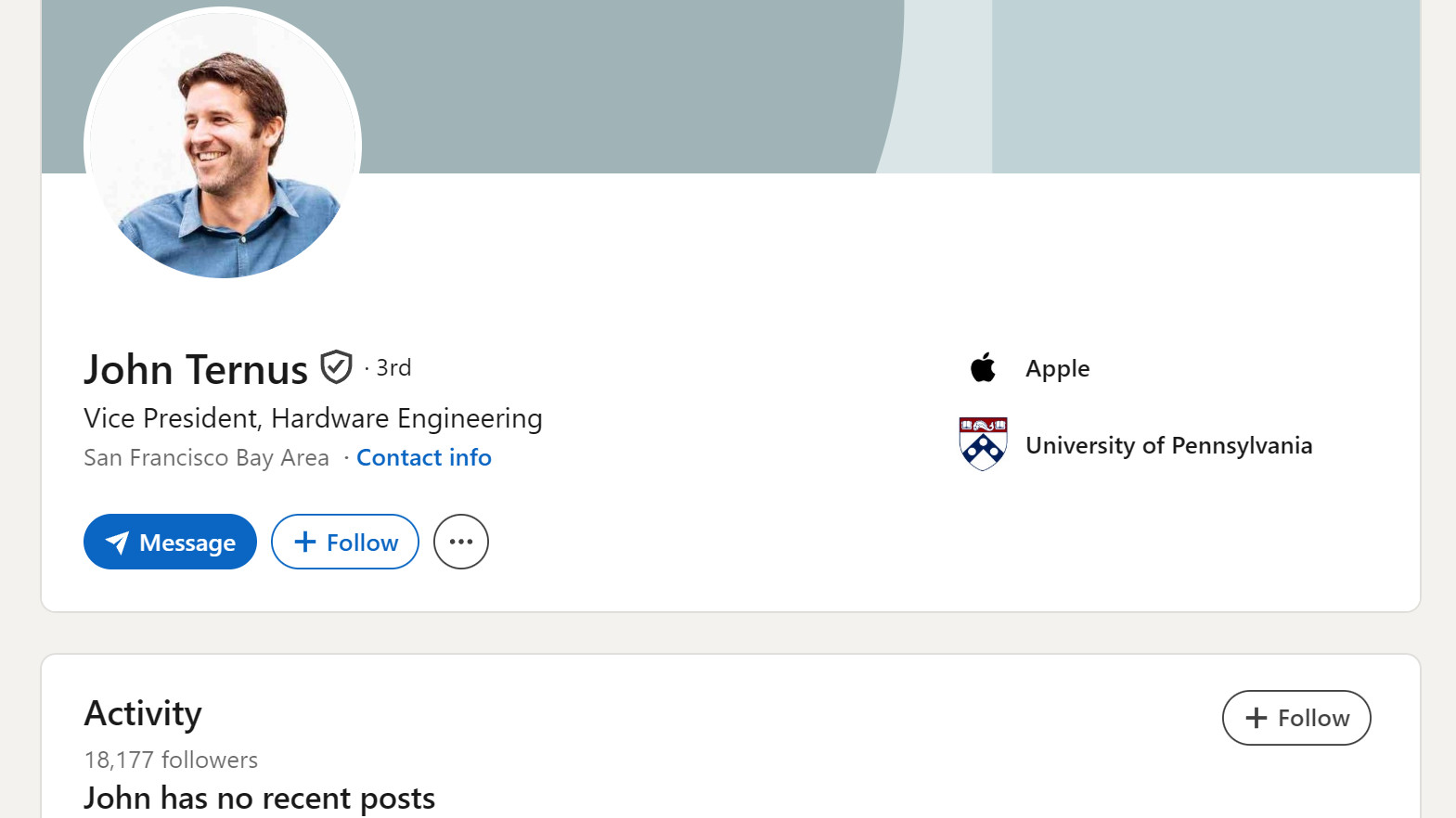Click the plus icon in the Follow button
Viewport: 1456px width, 818px height.
click(303, 542)
